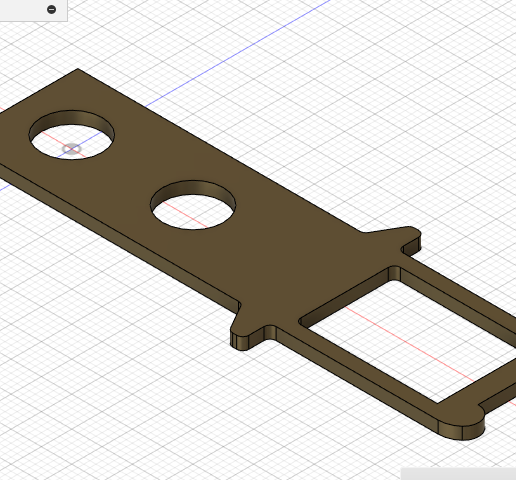Select the origin point marker inside the hole
Image resolution: width=516 pixels, height=480 pixels.
pyautogui.click(x=72, y=149)
